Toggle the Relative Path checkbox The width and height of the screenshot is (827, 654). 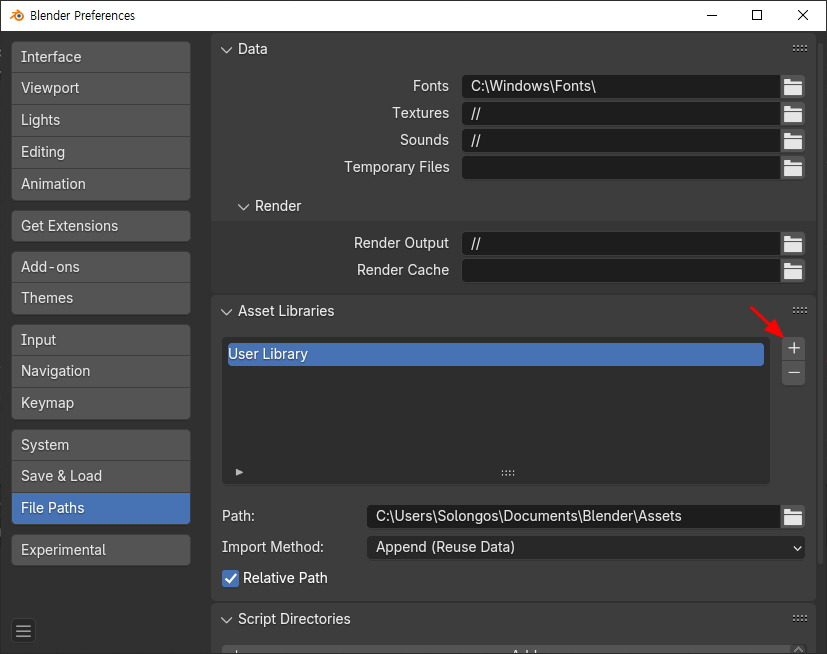(x=230, y=578)
